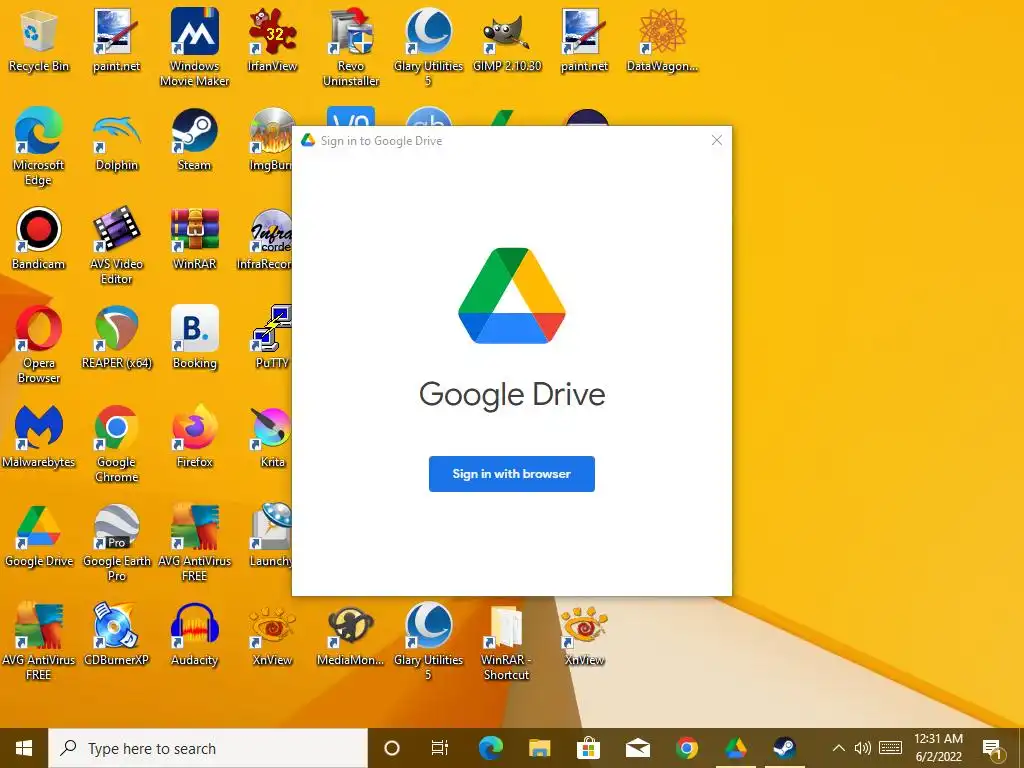This screenshot has width=1024, height=768.
Task: Launch Edge from the taskbar
Action: [490, 748]
